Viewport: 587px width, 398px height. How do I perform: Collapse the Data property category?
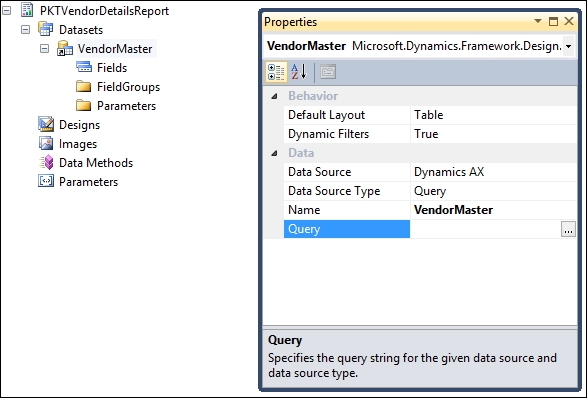[x=274, y=153]
